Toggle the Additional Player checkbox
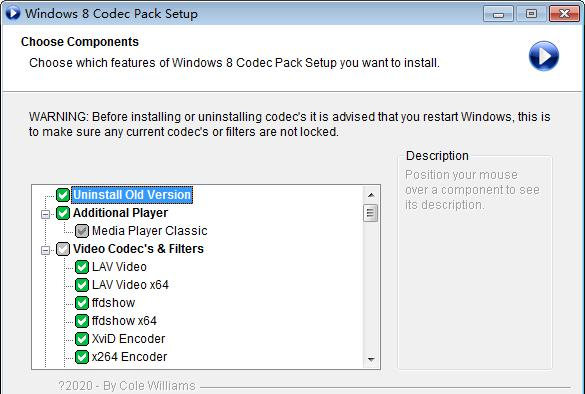 [63, 213]
